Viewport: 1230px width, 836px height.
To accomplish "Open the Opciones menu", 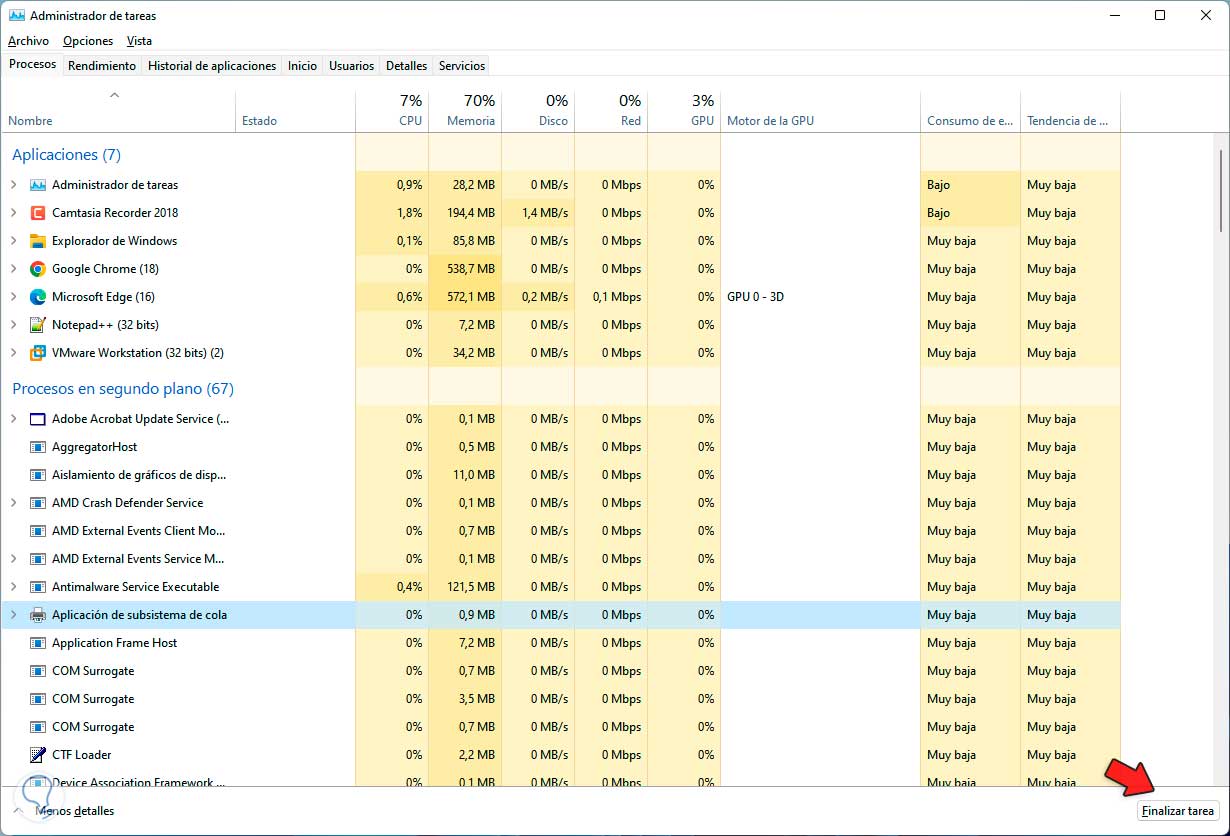I will point(88,41).
